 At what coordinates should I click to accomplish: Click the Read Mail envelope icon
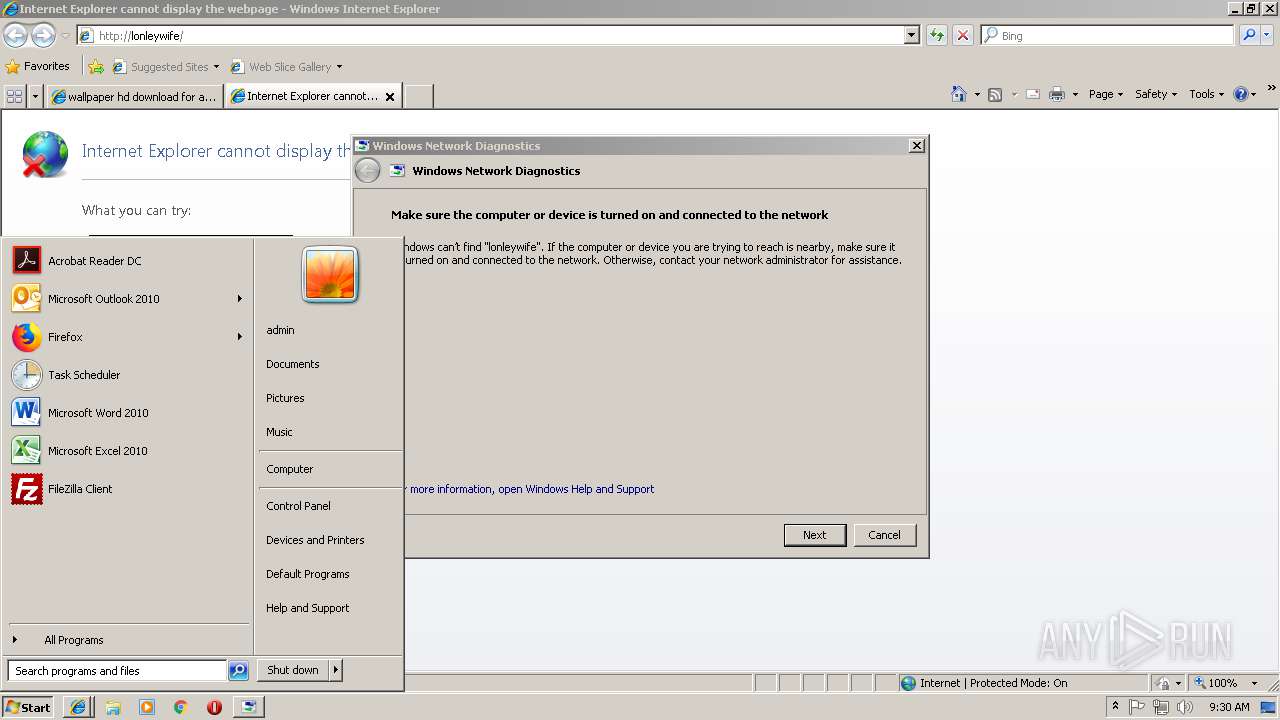pyautogui.click(x=1033, y=94)
